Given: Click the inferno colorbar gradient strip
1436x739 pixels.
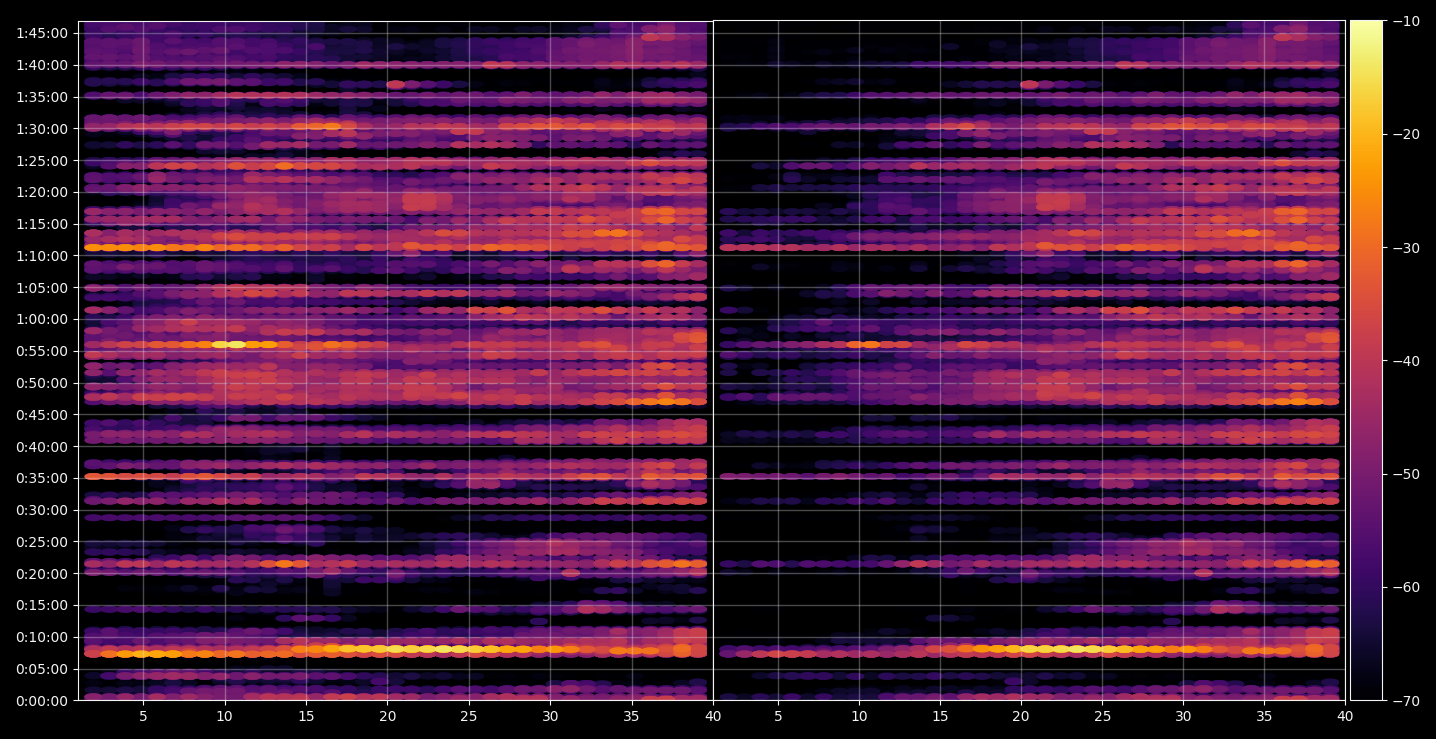Looking at the screenshot, I should pyautogui.click(x=1366, y=360).
